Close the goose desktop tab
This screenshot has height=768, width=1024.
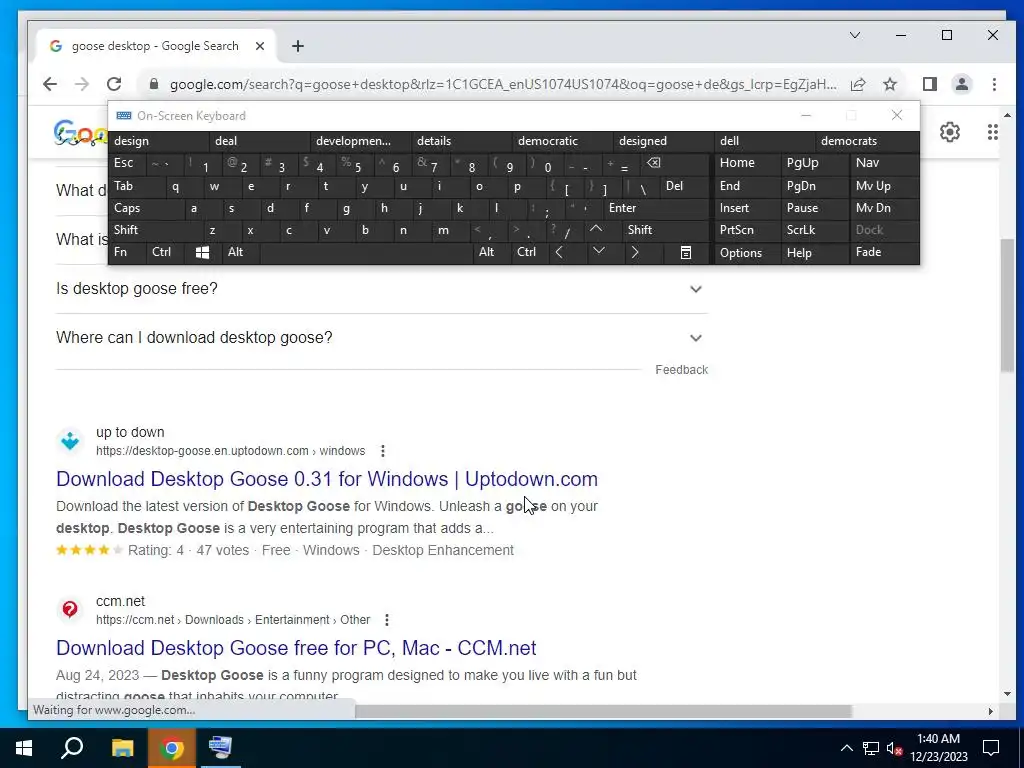pyautogui.click(x=260, y=46)
